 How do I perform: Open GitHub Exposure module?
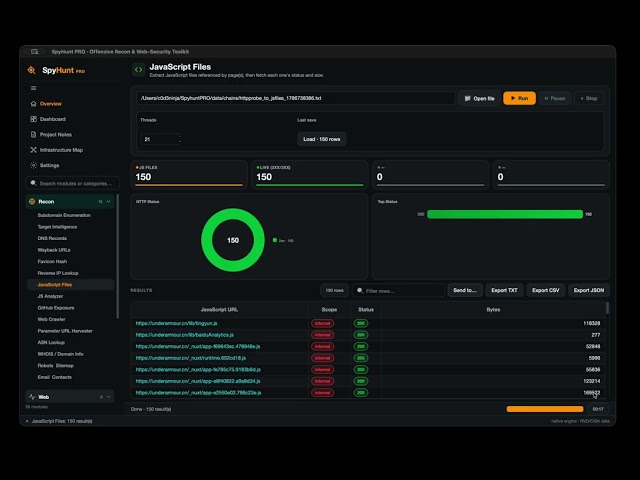point(56,308)
